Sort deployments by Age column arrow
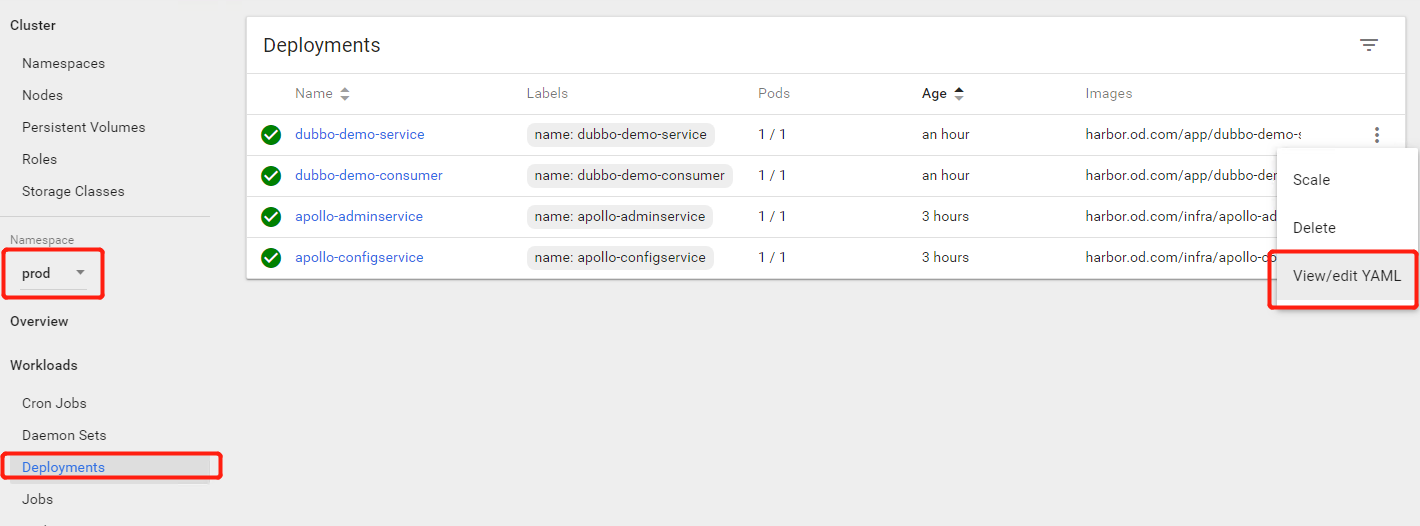 (959, 94)
